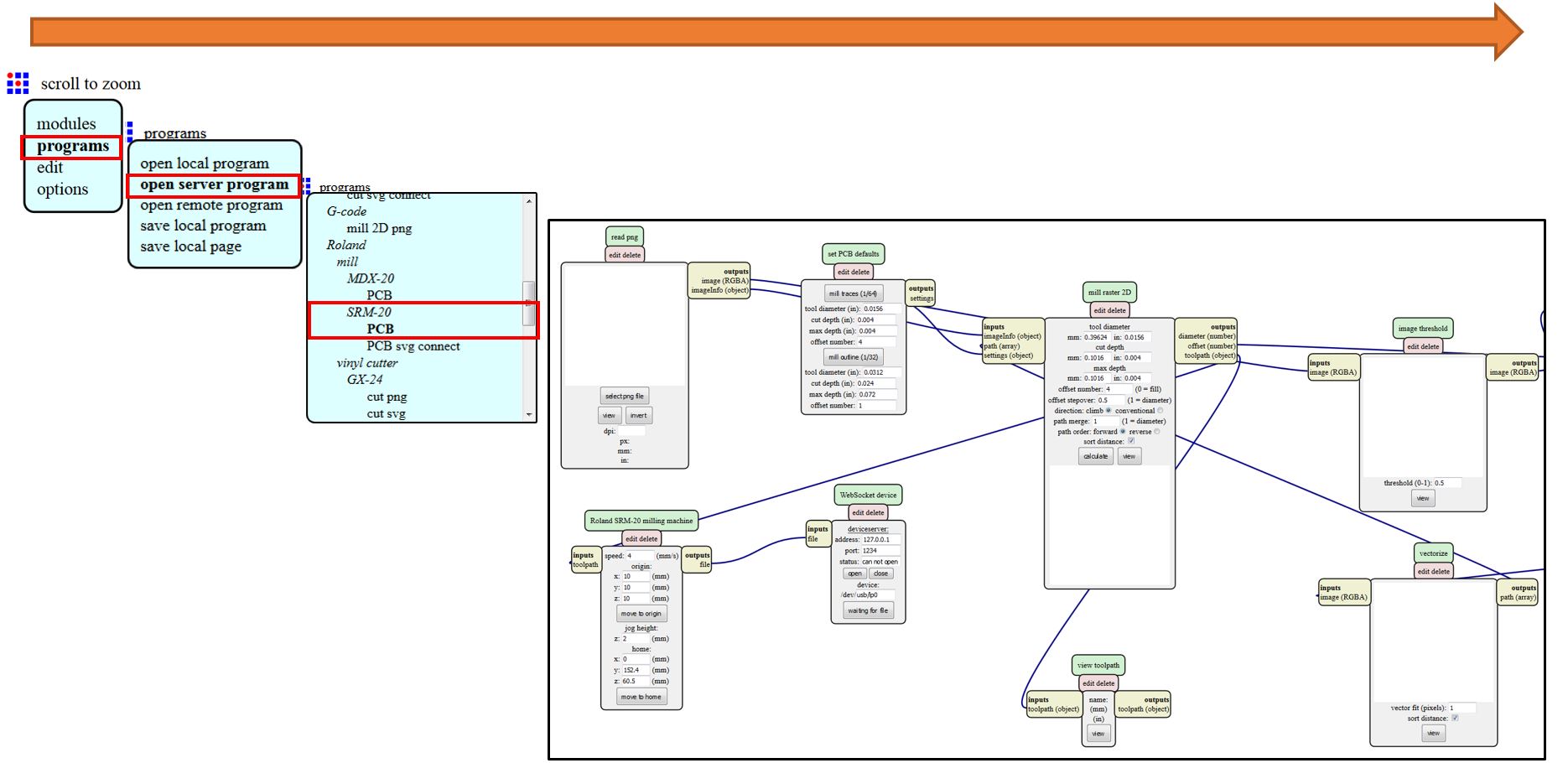Select climb direction radio button
Viewport: 1568px width, 763px height.
pyautogui.click(x=1109, y=411)
